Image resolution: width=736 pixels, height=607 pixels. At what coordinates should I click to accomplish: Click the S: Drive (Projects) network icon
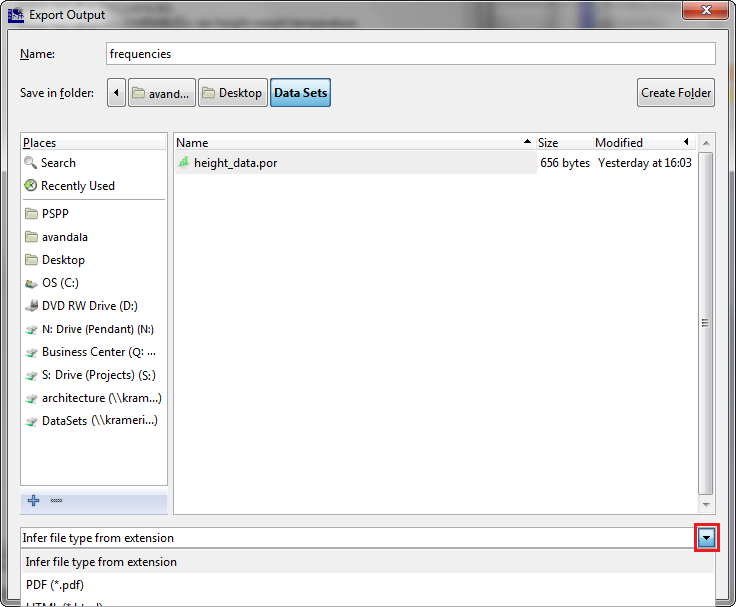click(x=31, y=376)
